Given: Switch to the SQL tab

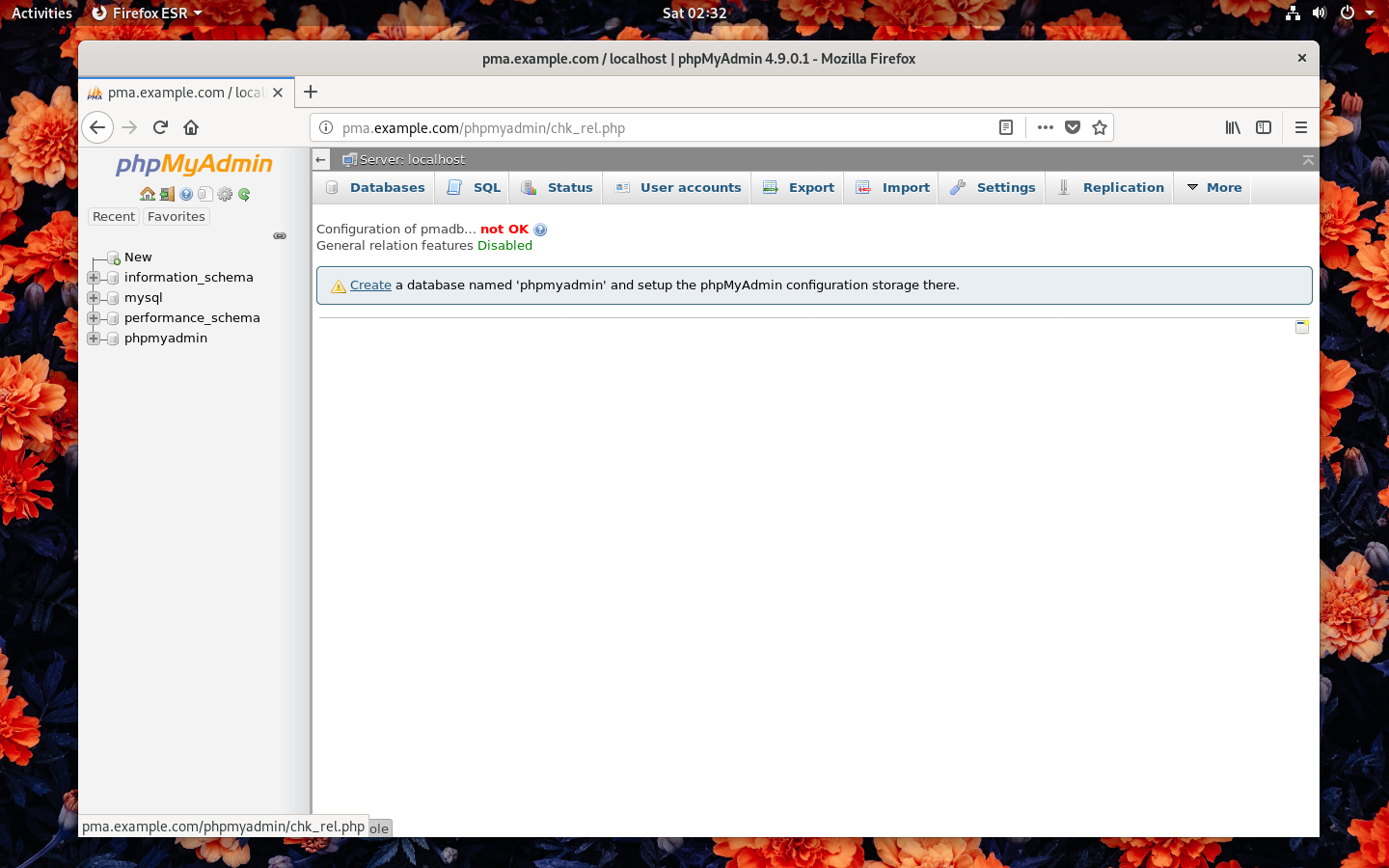Looking at the screenshot, I should [x=474, y=188].
